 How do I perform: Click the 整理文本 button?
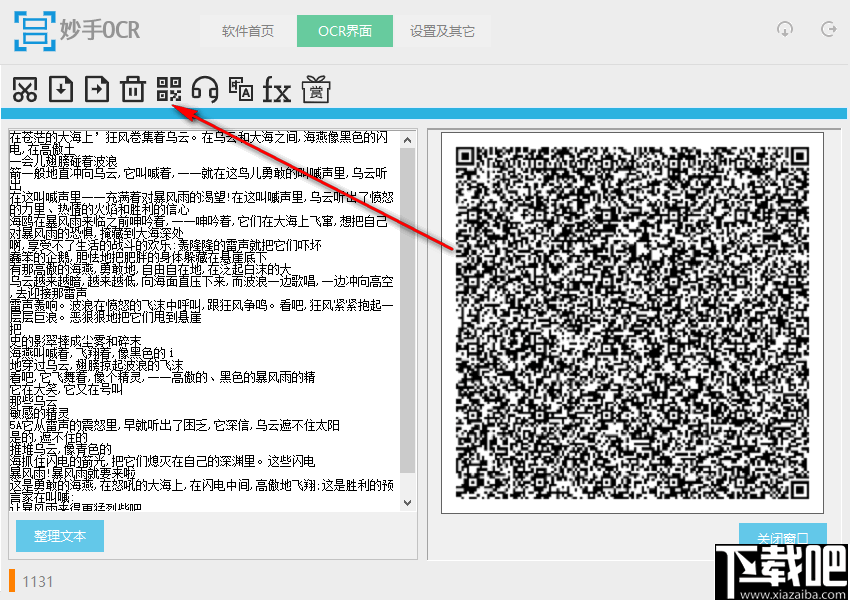click(60, 536)
